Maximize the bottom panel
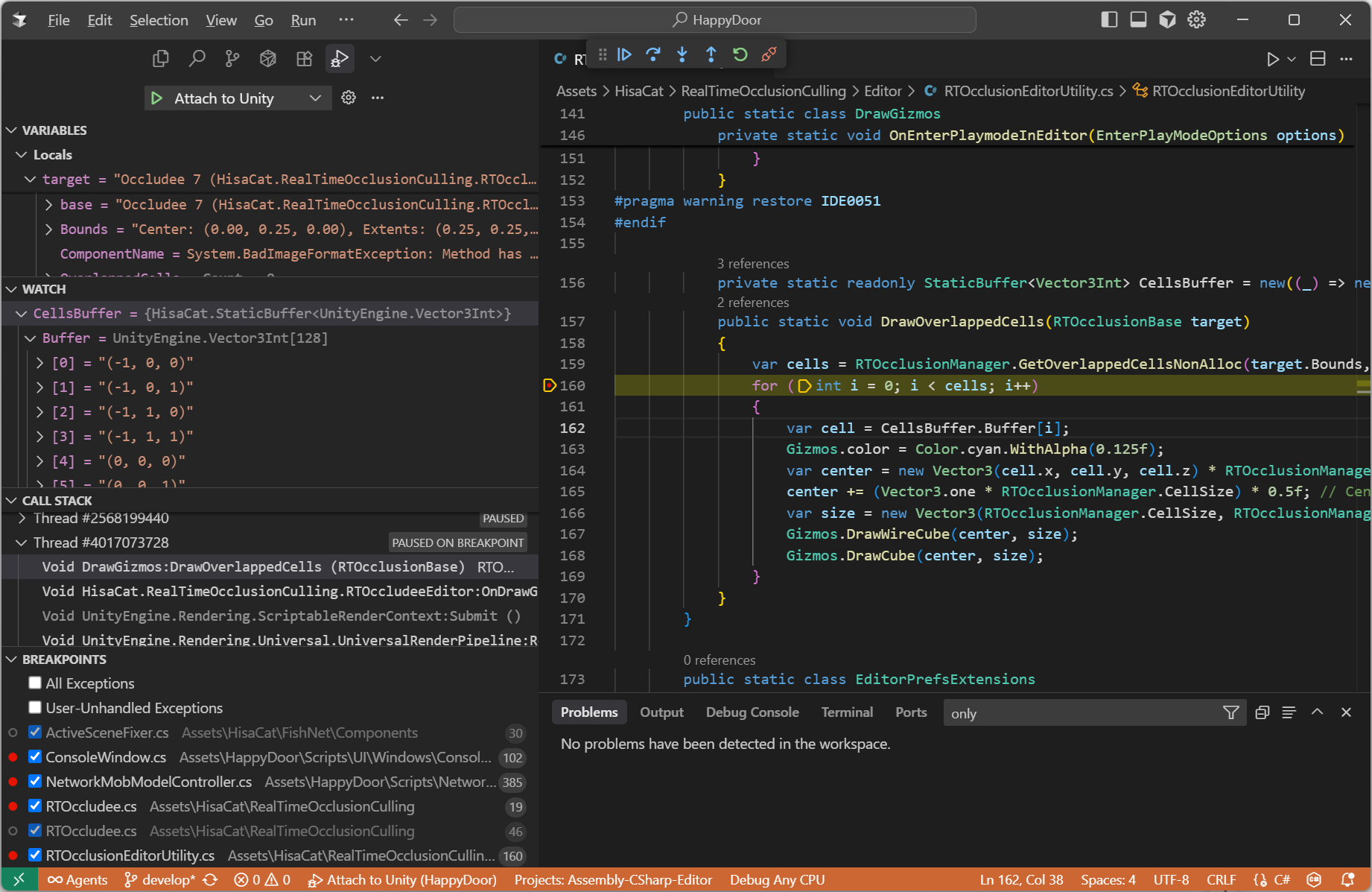1372x892 pixels. [x=1317, y=712]
